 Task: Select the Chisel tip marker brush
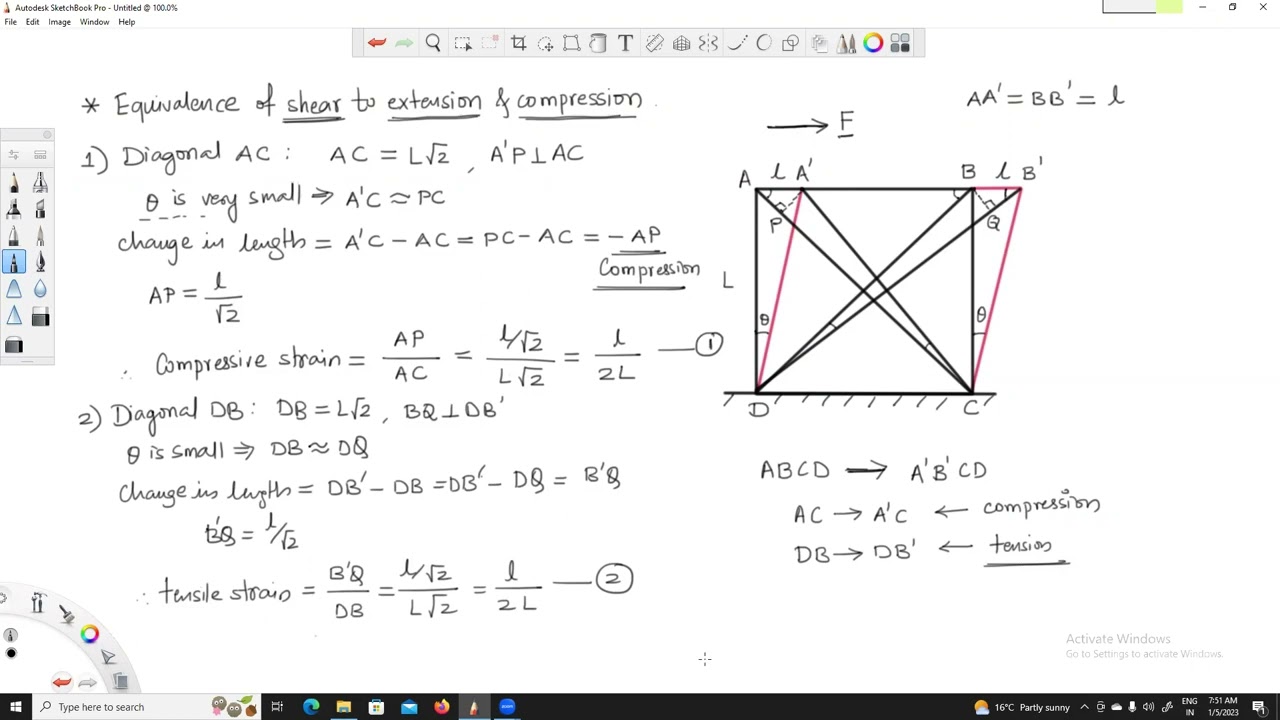point(40,209)
